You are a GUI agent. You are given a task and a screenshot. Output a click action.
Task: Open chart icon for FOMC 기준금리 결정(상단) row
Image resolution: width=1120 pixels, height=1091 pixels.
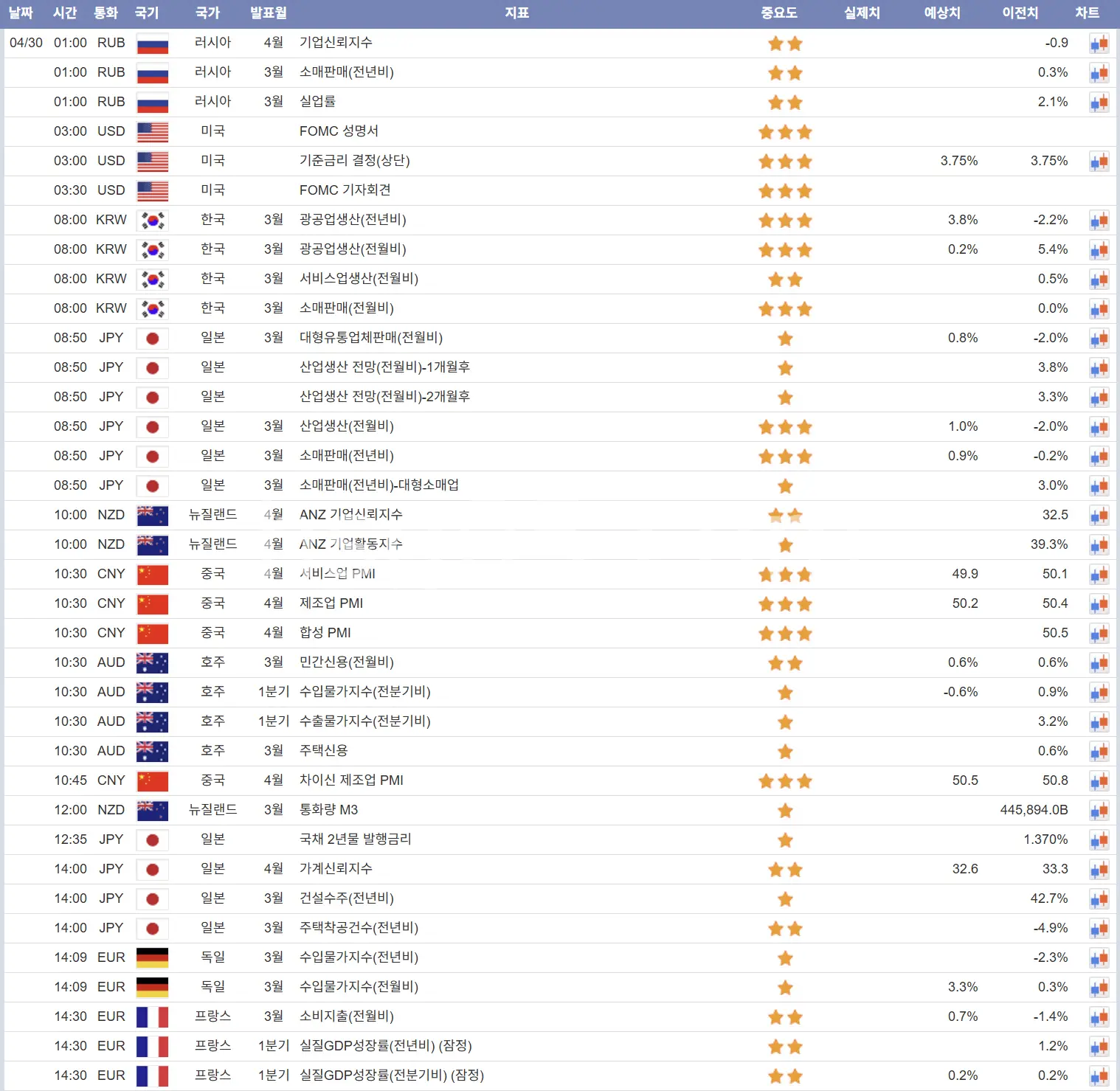click(1099, 162)
